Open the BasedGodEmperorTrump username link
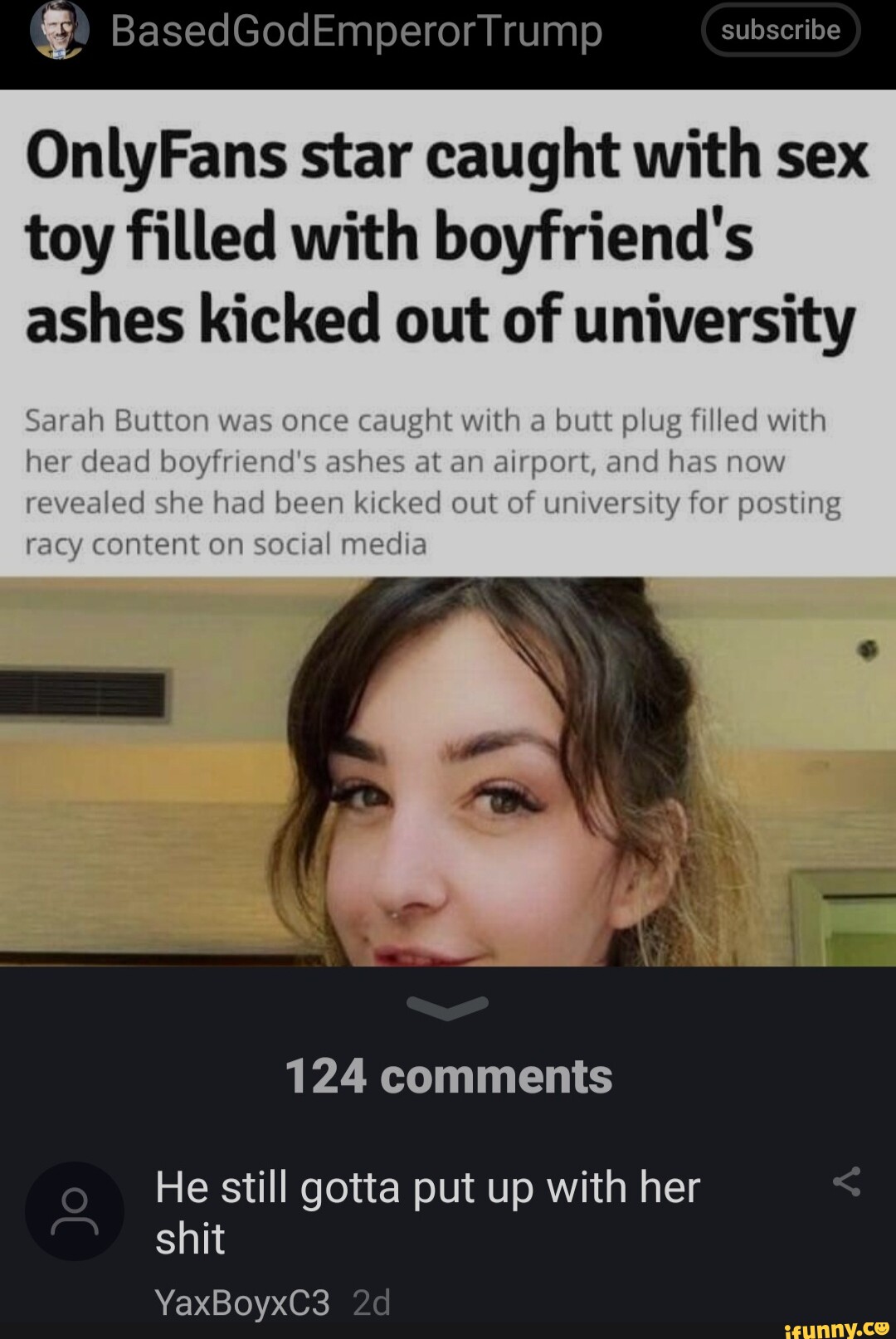Screen dimensions: 896x1339 coord(357,32)
